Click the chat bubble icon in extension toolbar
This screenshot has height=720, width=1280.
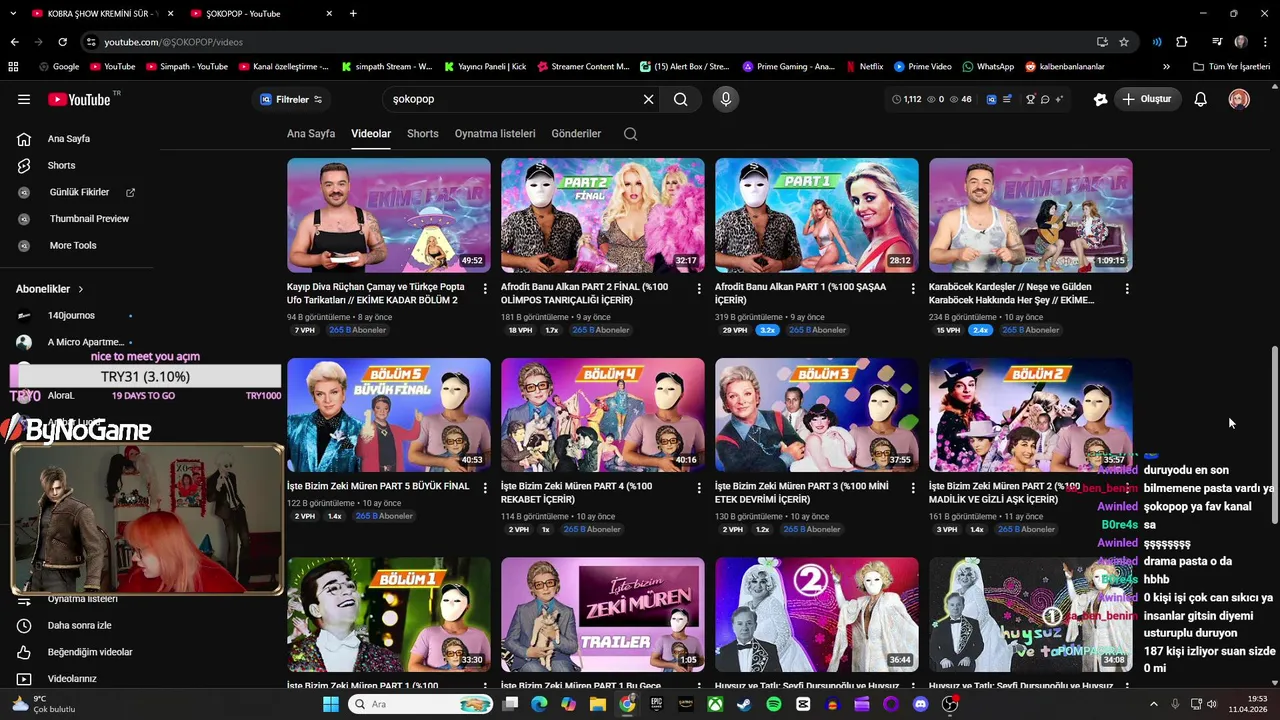1045,99
